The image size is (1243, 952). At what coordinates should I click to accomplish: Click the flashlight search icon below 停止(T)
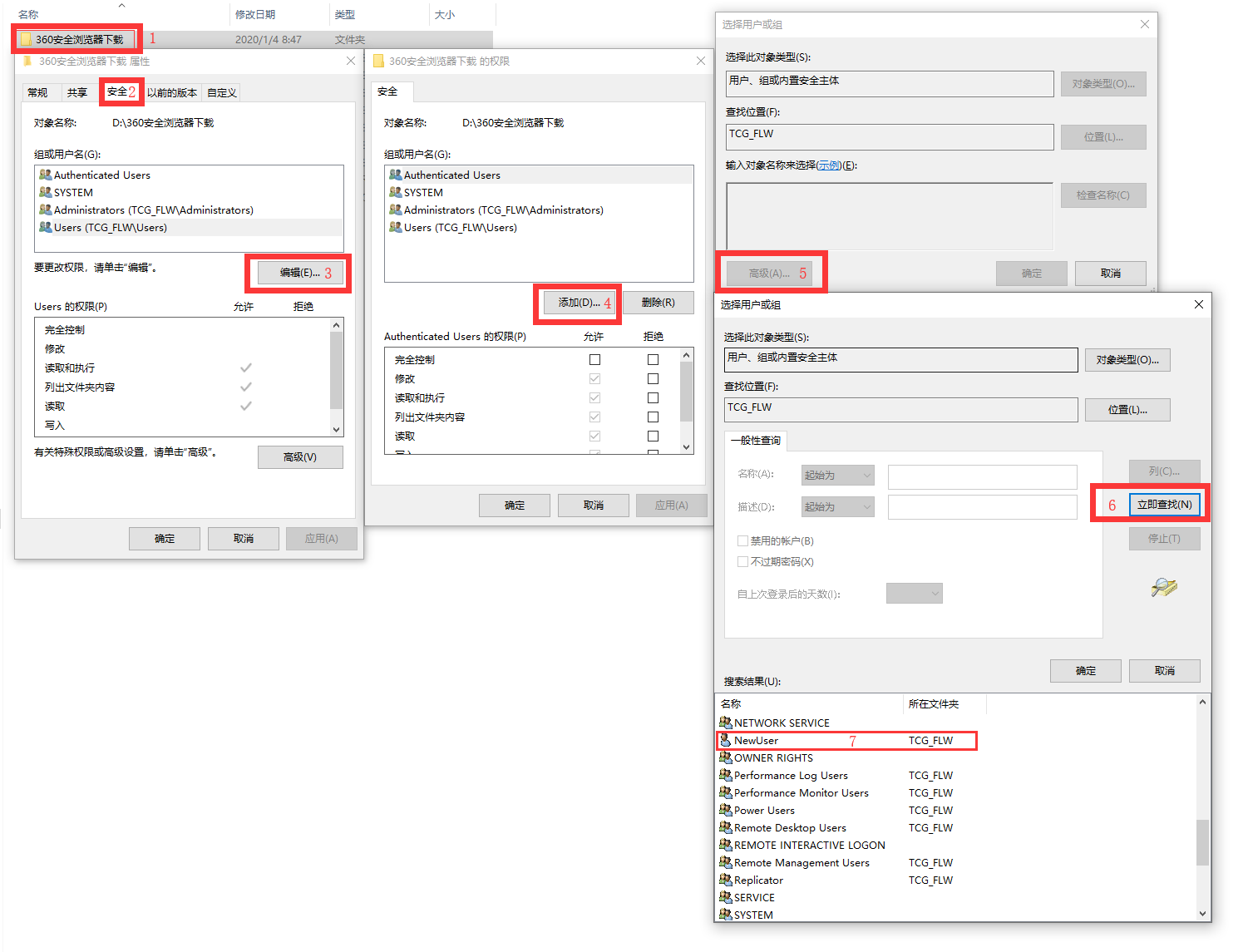point(1164,587)
